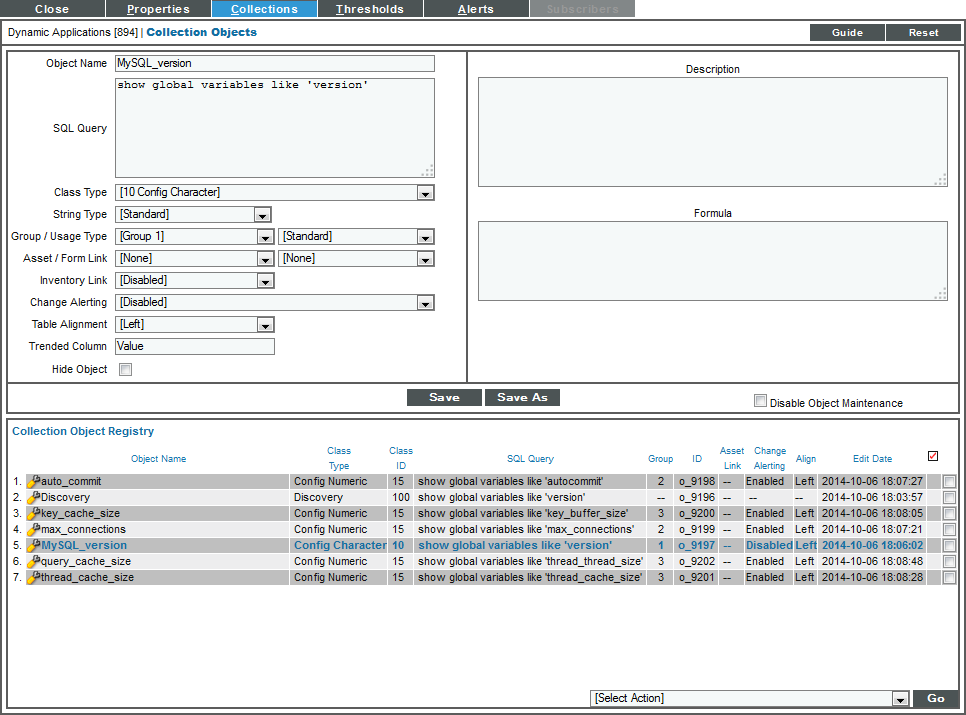Image resolution: width=966 pixels, height=715 pixels.
Task: Enable the Hide Object checkbox
Action: point(124,367)
